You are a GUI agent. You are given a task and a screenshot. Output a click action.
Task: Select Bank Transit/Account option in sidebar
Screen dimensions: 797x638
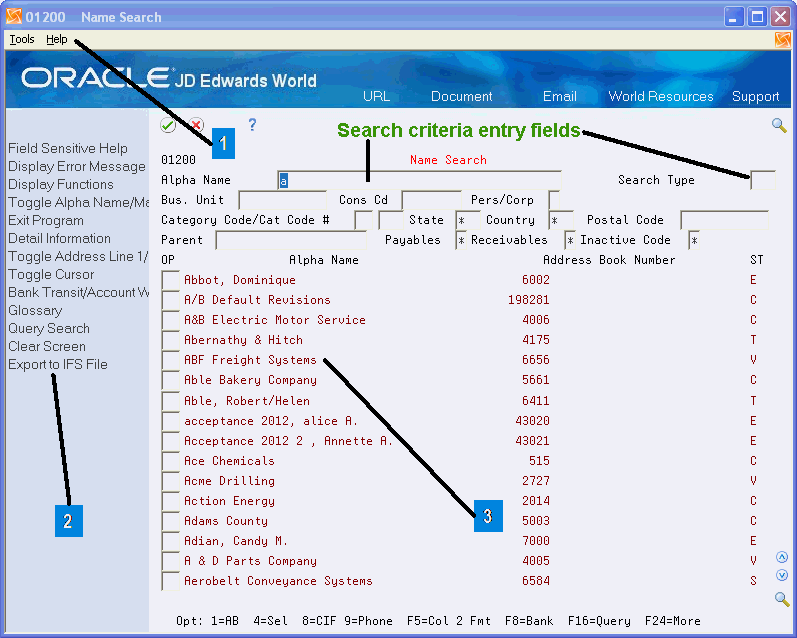click(x=78, y=292)
